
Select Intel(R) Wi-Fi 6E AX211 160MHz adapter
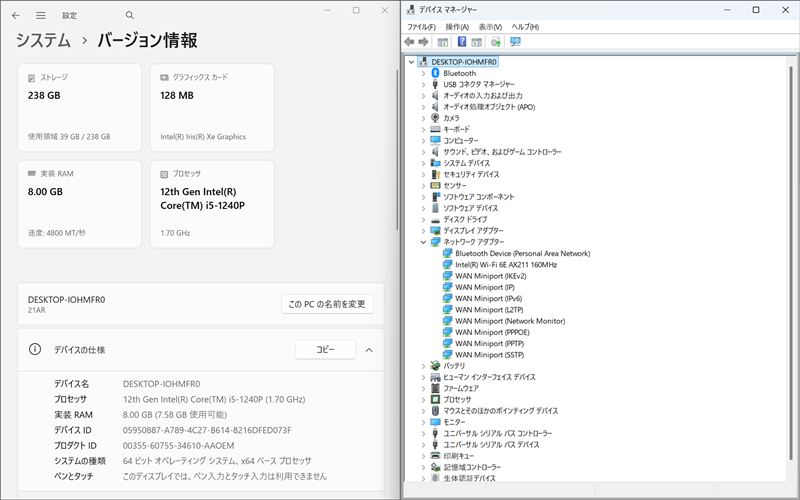(x=503, y=264)
